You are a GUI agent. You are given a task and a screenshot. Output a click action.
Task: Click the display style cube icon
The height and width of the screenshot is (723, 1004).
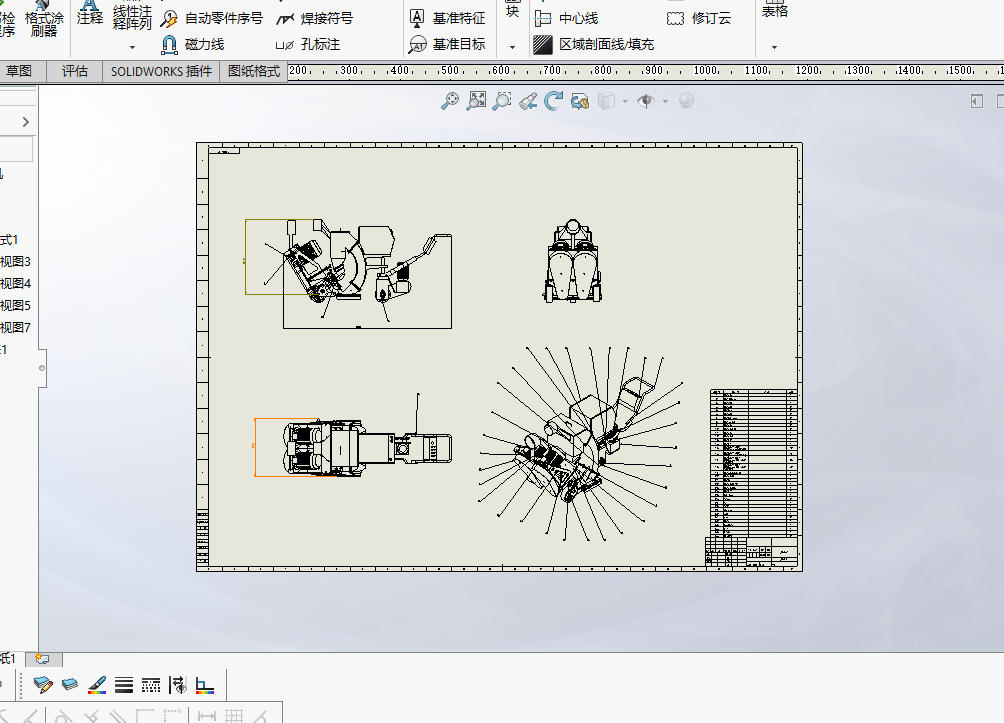coord(606,101)
